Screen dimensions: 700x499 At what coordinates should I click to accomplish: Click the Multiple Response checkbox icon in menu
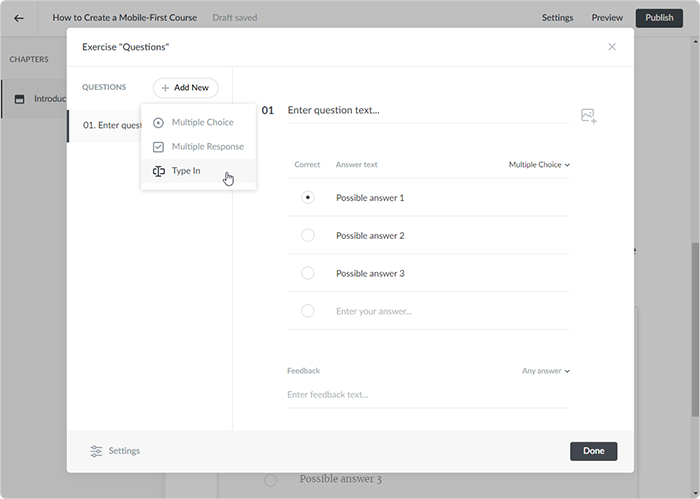tap(158, 147)
